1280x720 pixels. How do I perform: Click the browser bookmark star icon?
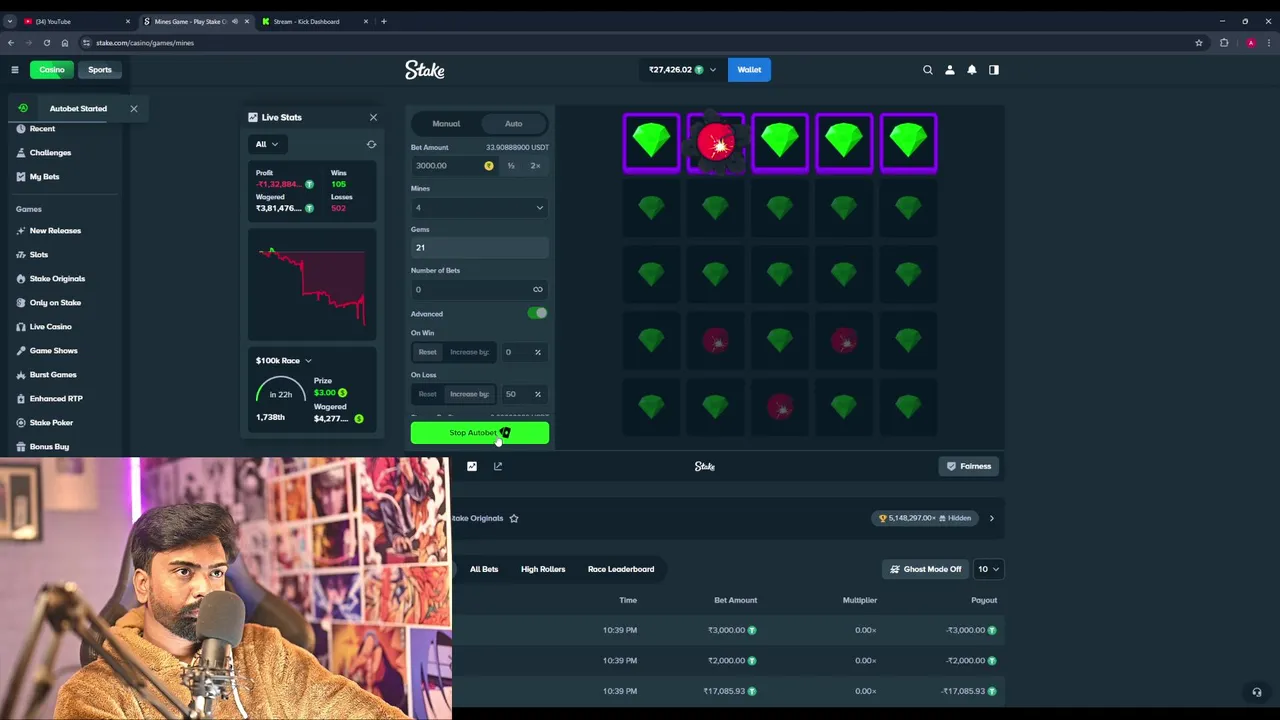point(1199,43)
